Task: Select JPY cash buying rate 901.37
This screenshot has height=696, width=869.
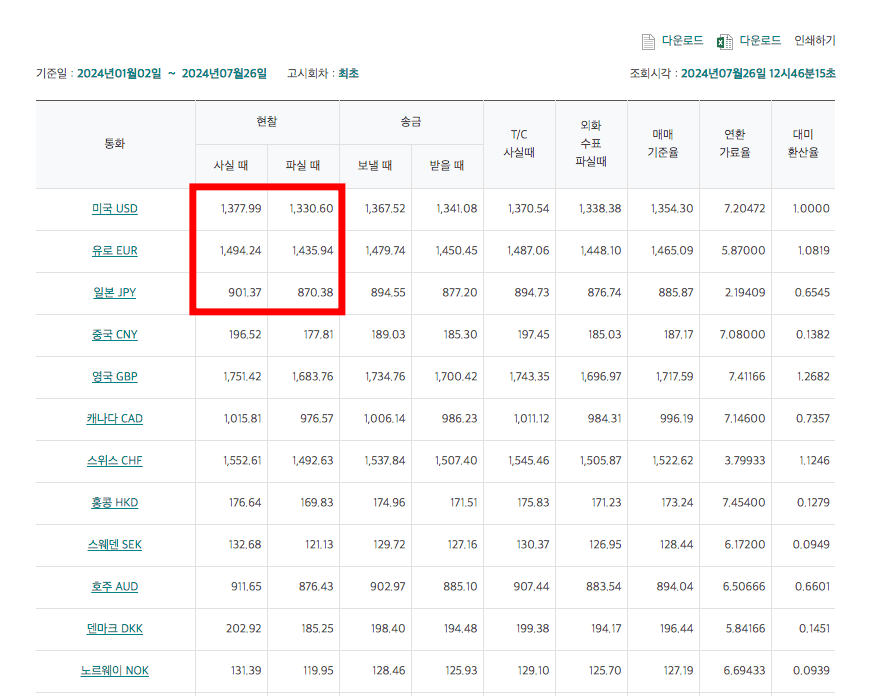Action: coord(245,293)
